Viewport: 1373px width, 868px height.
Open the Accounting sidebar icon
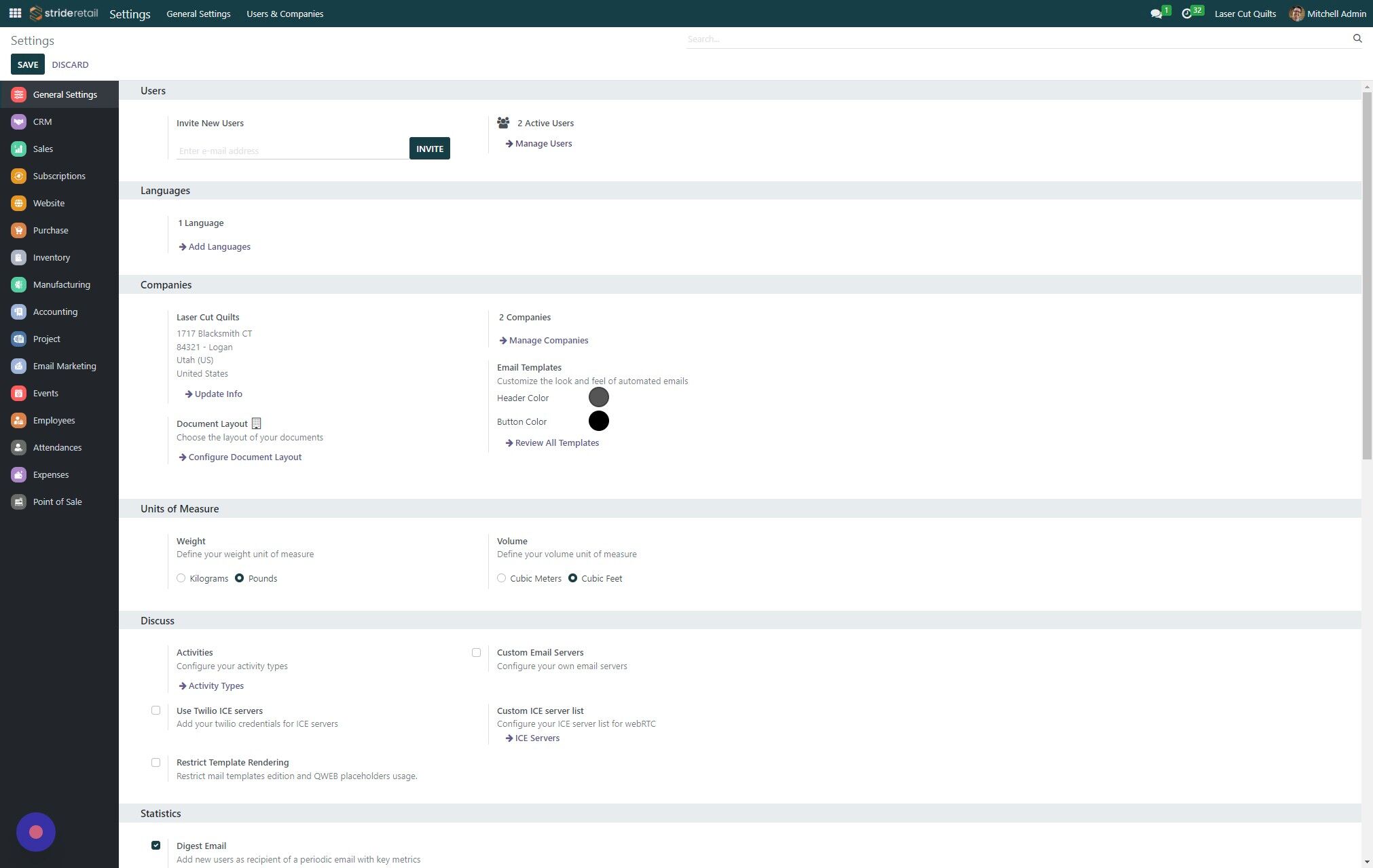tap(19, 312)
